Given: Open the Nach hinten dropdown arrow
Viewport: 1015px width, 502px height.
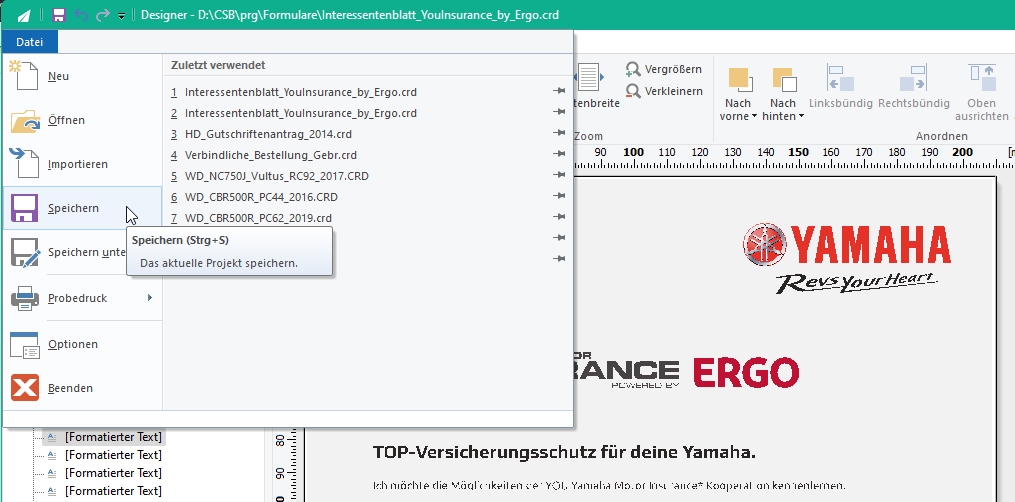Looking at the screenshot, I should [801, 116].
